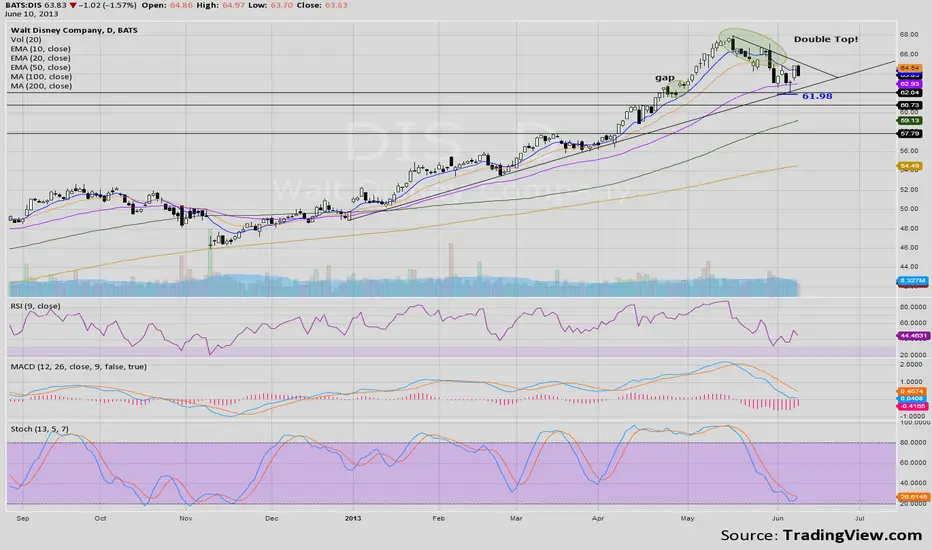
Task: Click the 'Double Top!' chart annotation
Action: click(826, 39)
